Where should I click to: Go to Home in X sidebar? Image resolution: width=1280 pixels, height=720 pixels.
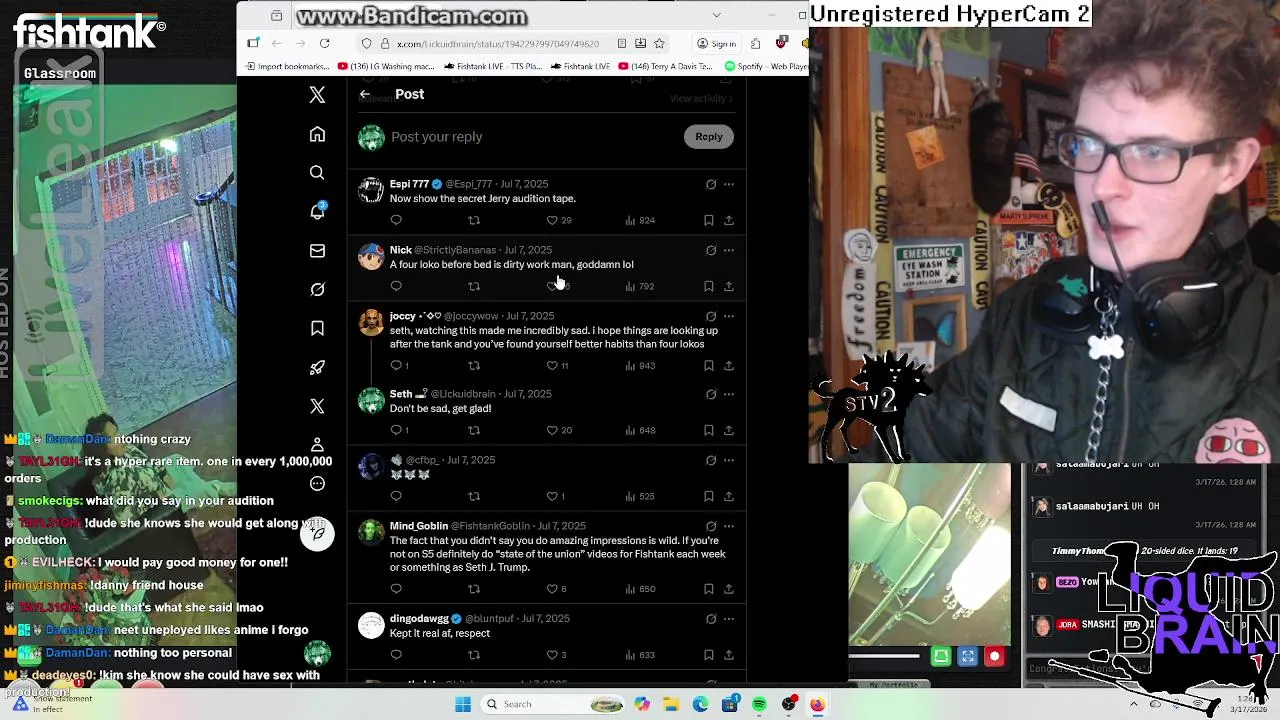click(x=317, y=134)
